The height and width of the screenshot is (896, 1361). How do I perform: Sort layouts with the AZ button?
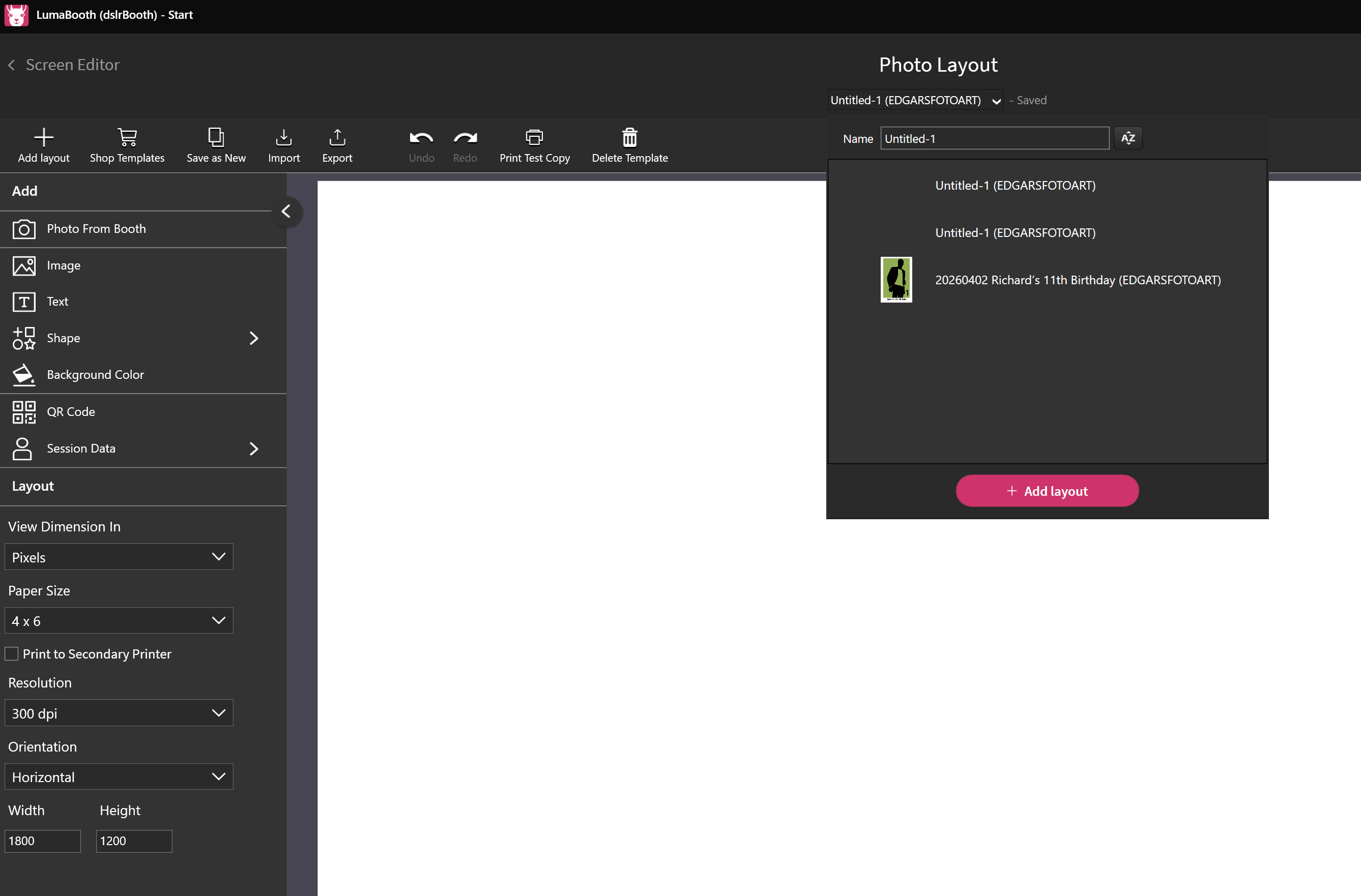pos(1127,138)
